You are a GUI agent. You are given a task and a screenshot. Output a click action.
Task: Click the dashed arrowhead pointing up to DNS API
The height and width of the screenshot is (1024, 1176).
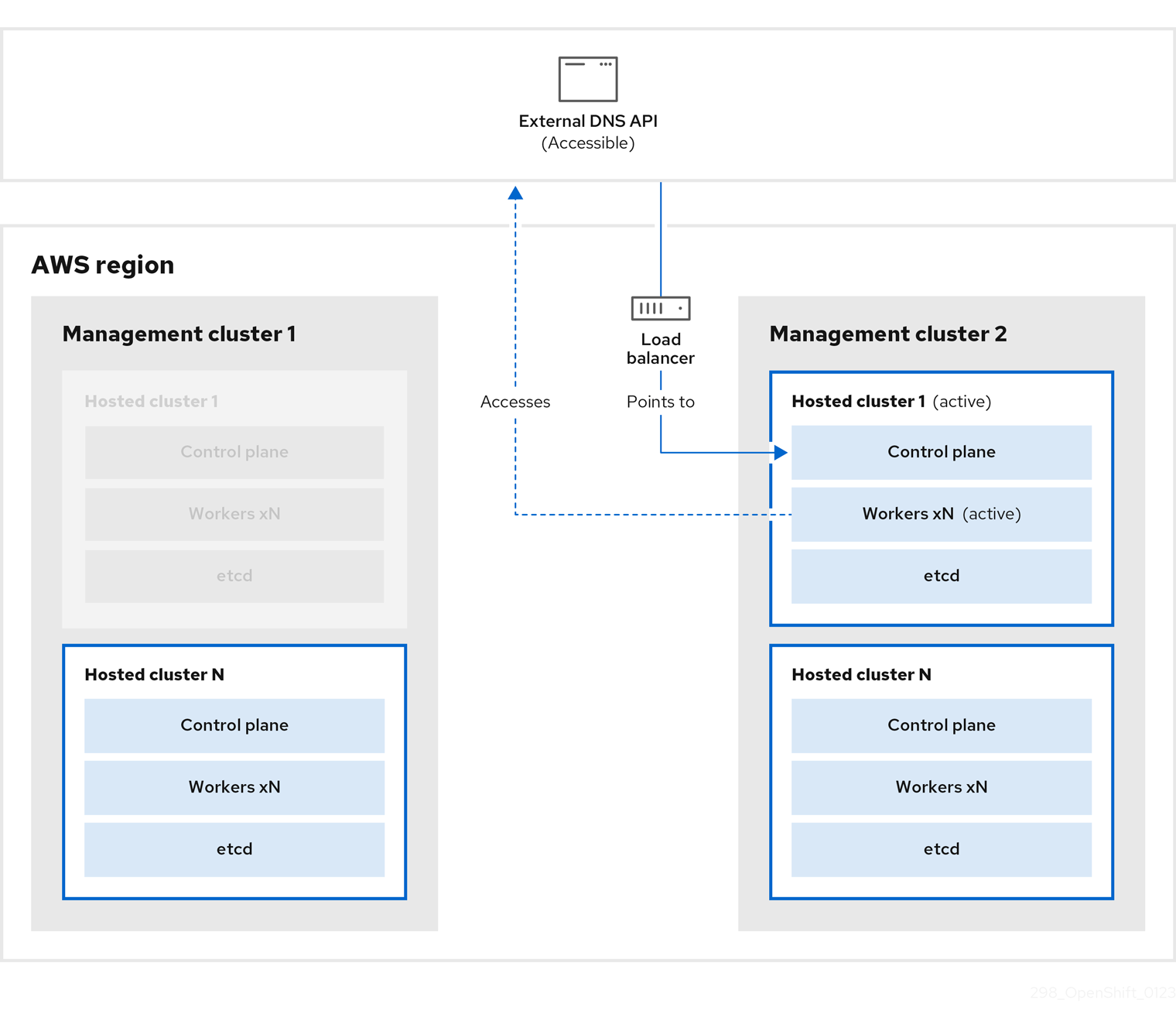(x=515, y=193)
